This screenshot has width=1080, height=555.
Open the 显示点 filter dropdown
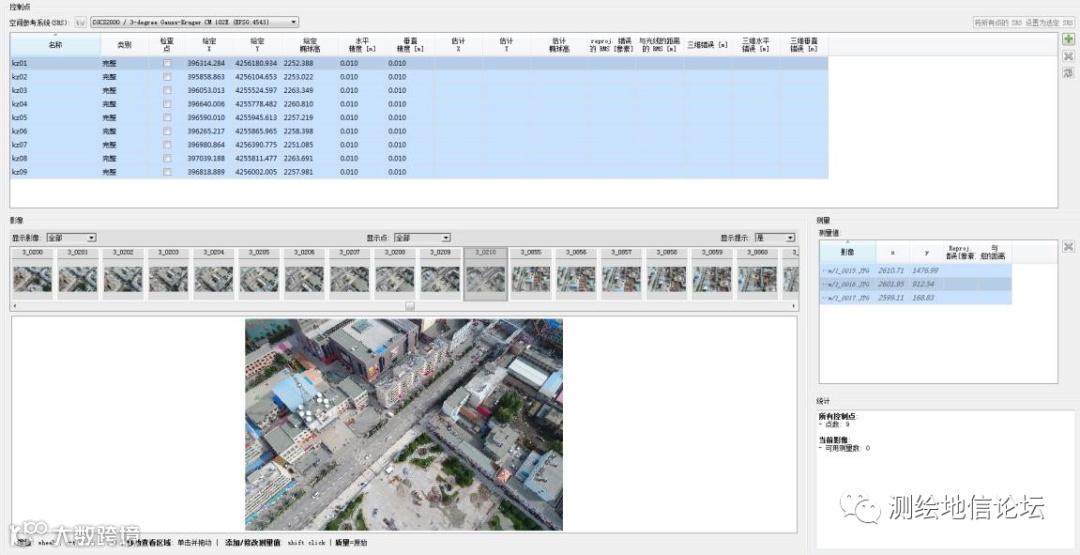coord(421,238)
